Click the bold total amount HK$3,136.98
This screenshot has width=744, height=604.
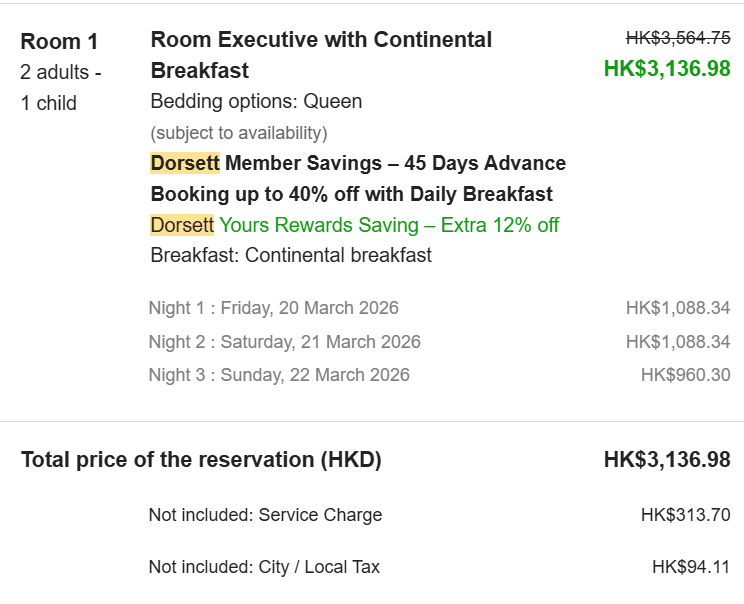(x=667, y=460)
